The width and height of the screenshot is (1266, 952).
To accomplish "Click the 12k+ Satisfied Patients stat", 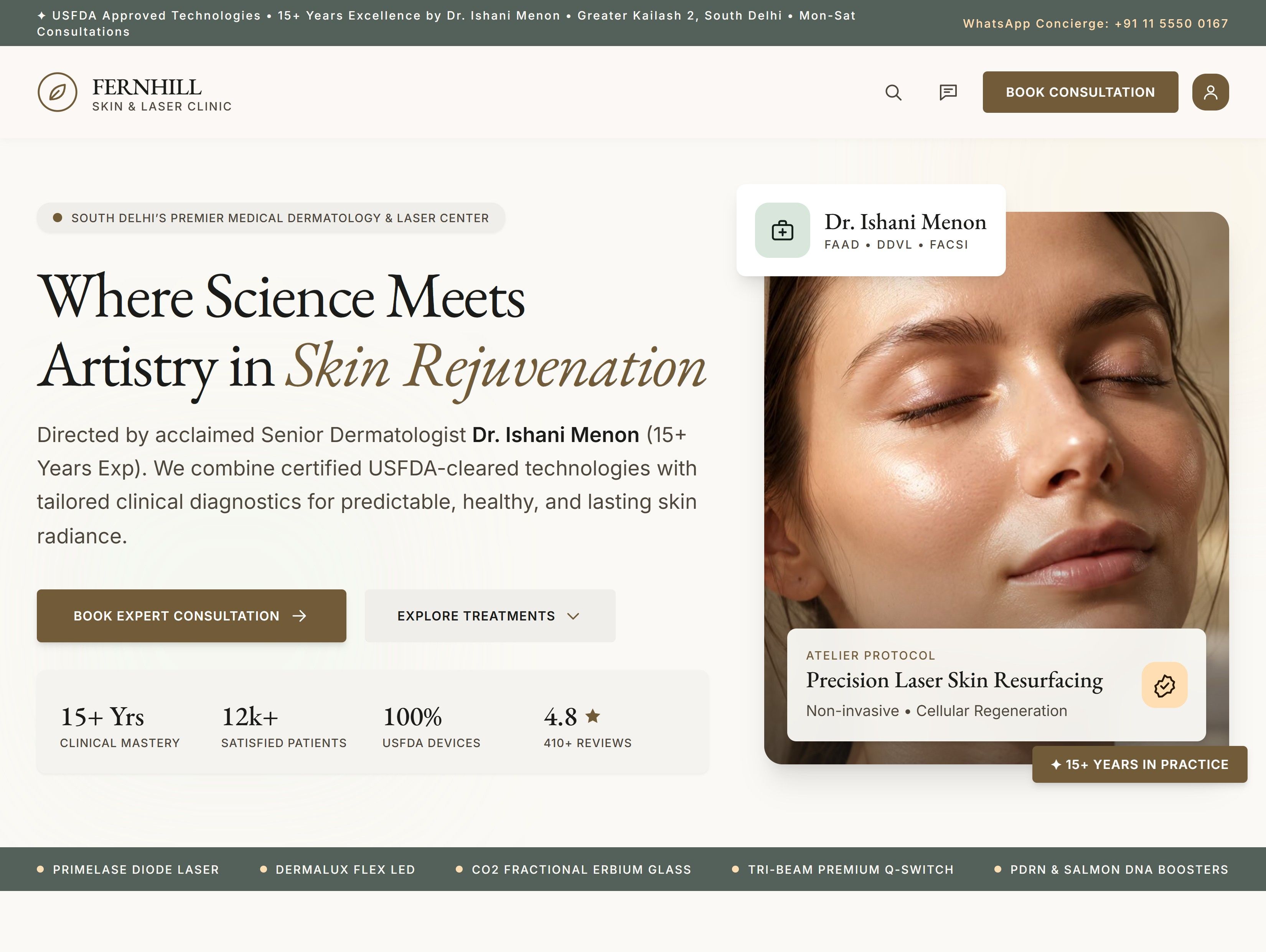I will (x=284, y=726).
